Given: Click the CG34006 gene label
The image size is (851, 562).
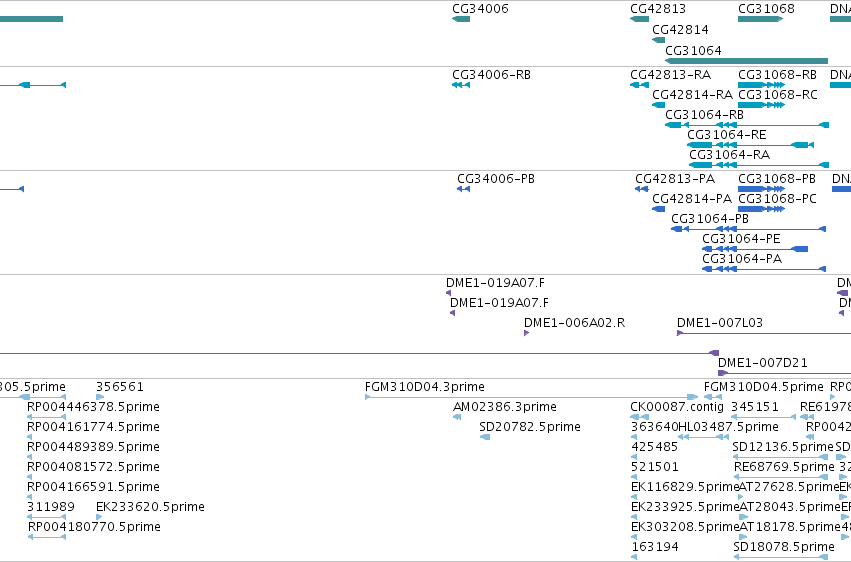Looking at the screenshot, I should pos(480,9).
